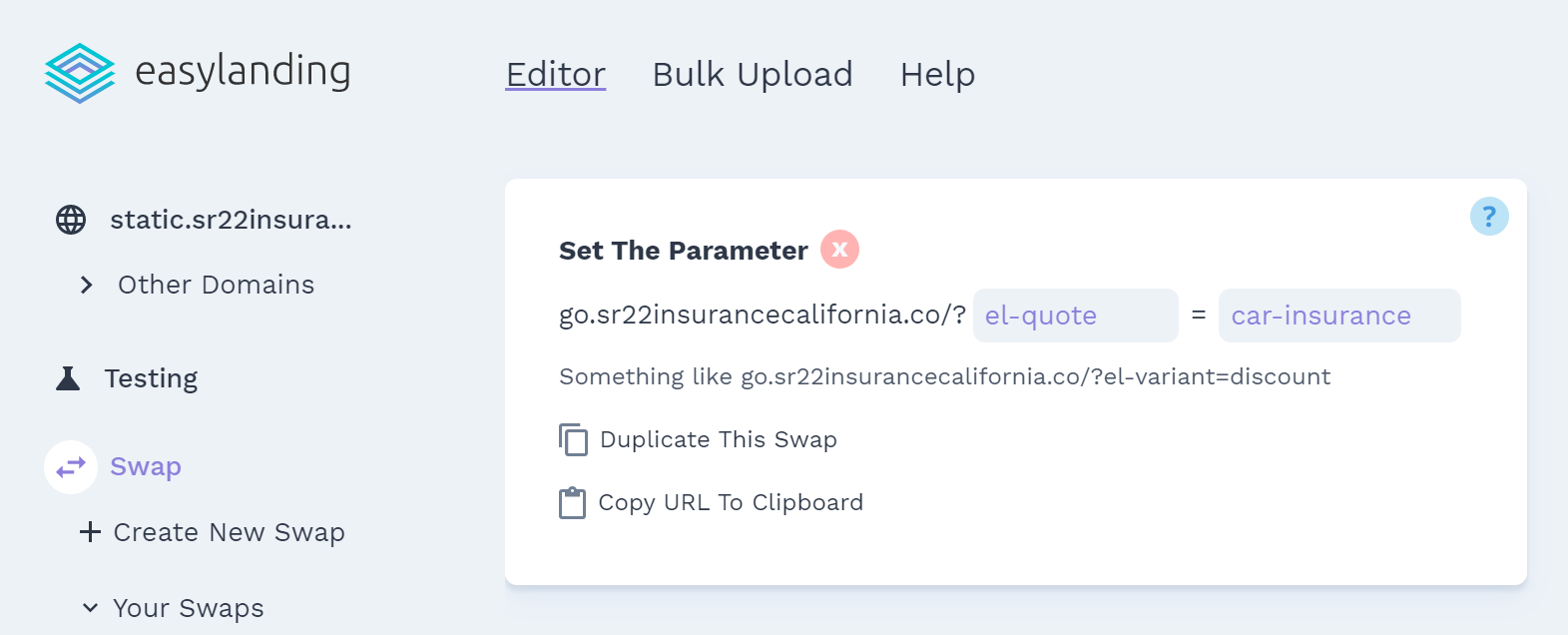This screenshot has height=635, width=1568.
Task: Collapse the Your Swaps section
Action: [x=90, y=608]
